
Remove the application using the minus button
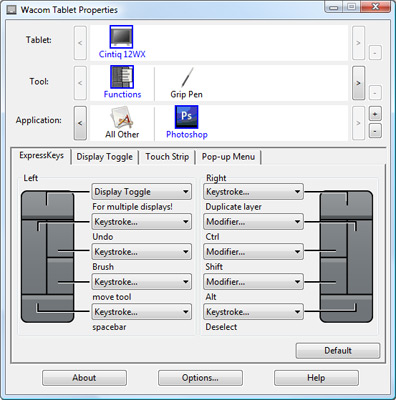point(375,131)
